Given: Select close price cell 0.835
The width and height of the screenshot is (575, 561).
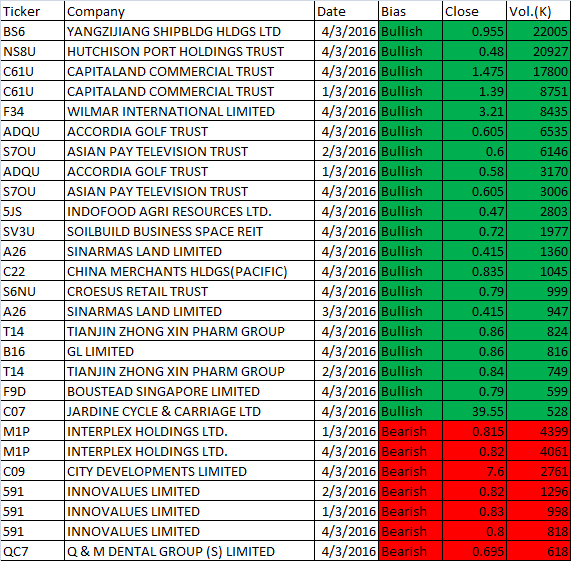Looking at the screenshot, I should 475,271.
